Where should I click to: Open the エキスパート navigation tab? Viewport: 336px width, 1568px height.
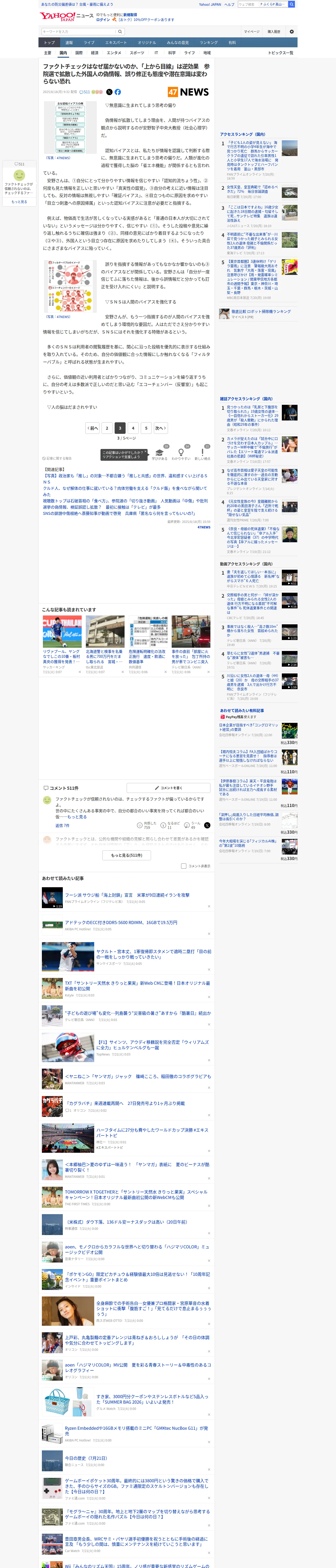116,43
